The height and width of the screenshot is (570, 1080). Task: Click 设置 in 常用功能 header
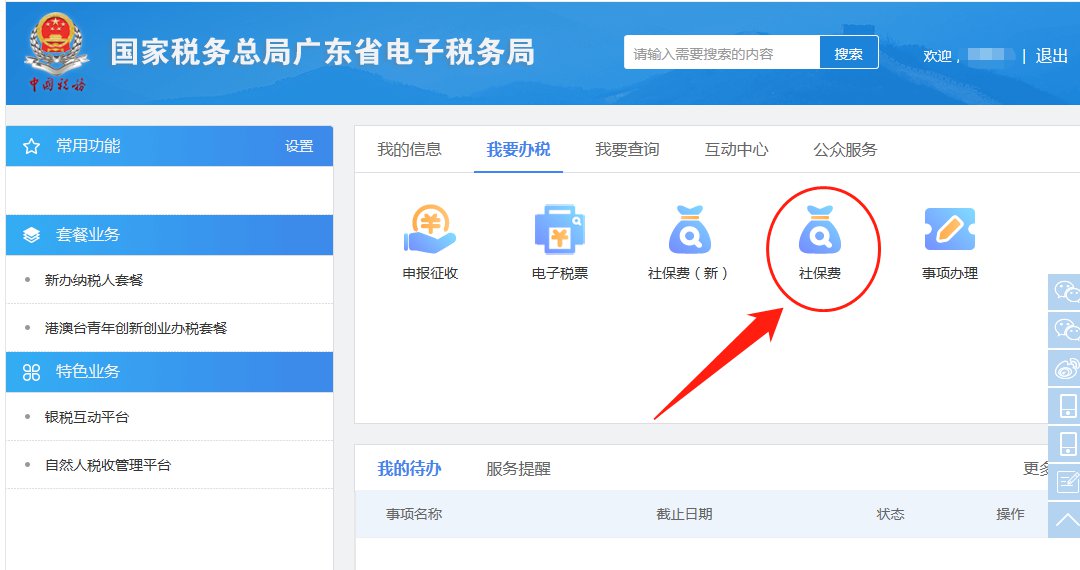(x=299, y=146)
